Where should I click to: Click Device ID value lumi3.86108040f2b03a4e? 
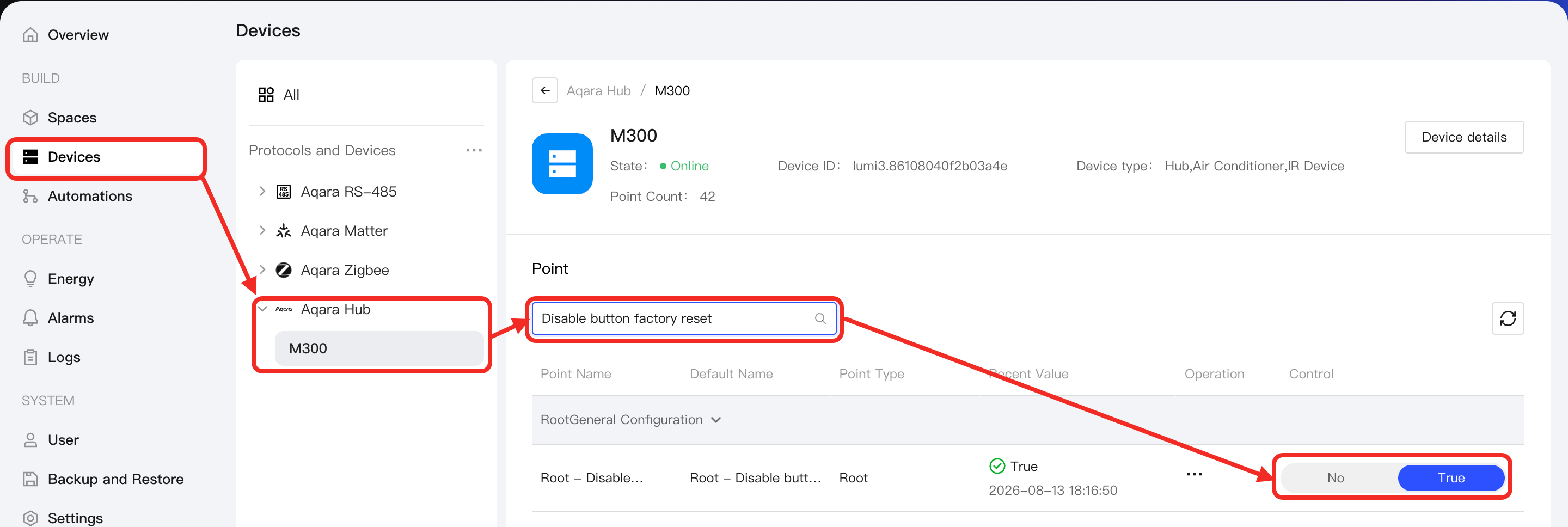[x=929, y=166]
